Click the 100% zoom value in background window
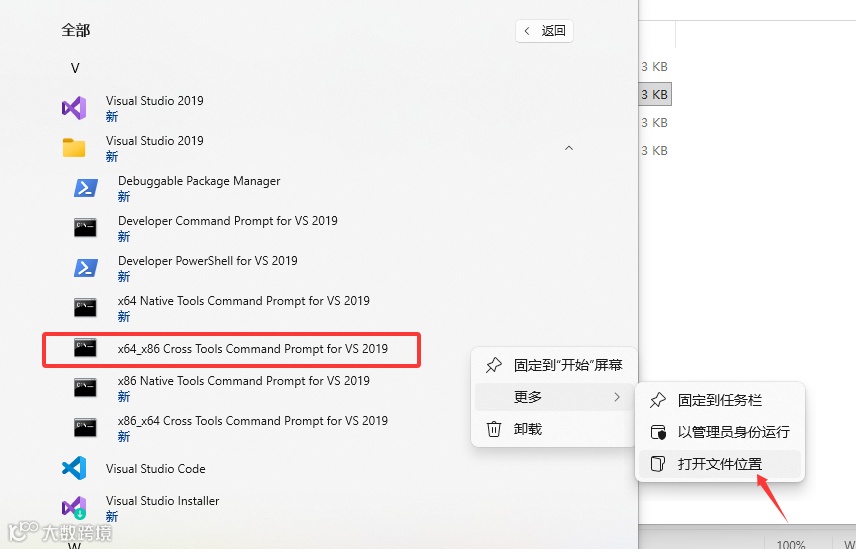Screen dimensions: 856x549 point(790,544)
